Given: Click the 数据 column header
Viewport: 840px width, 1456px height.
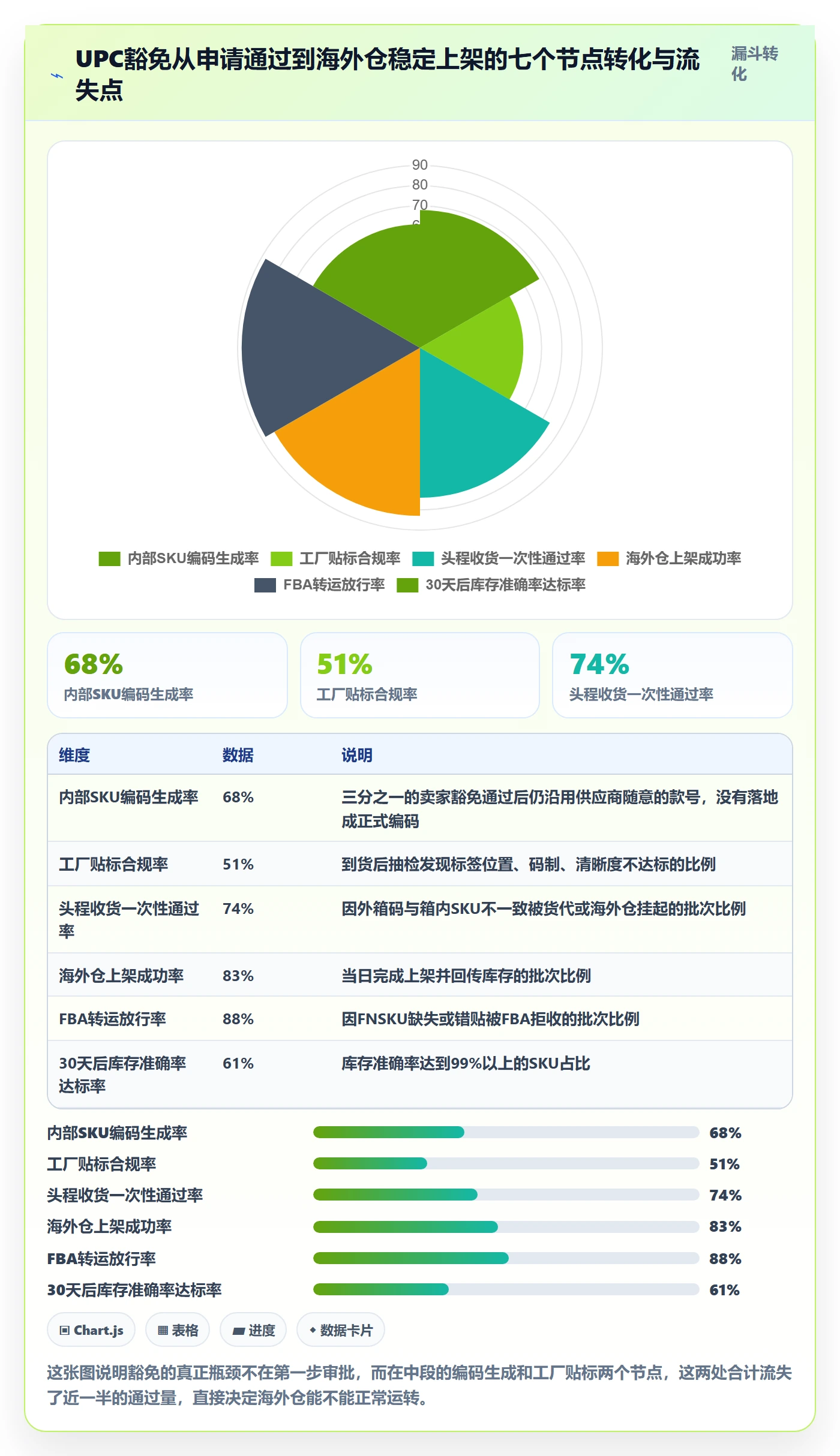Looking at the screenshot, I should click(238, 755).
